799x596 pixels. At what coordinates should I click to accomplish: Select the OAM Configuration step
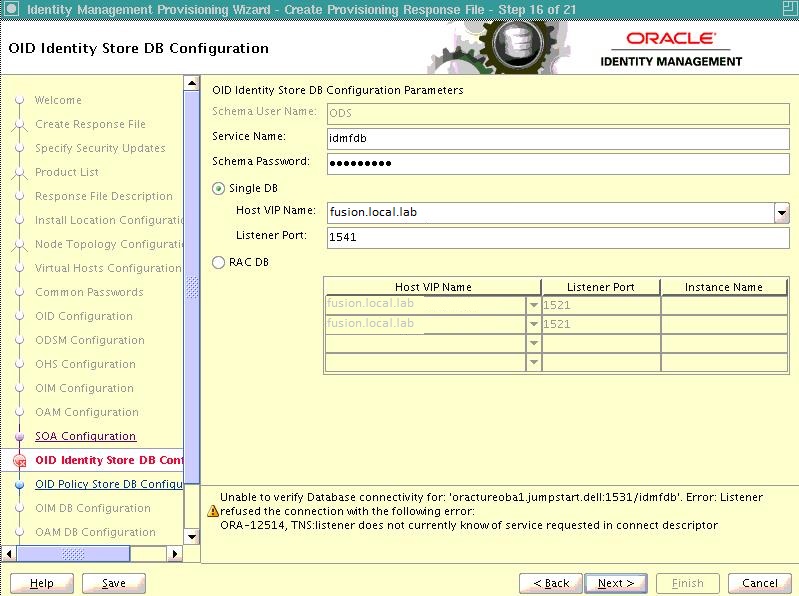click(x=87, y=412)
